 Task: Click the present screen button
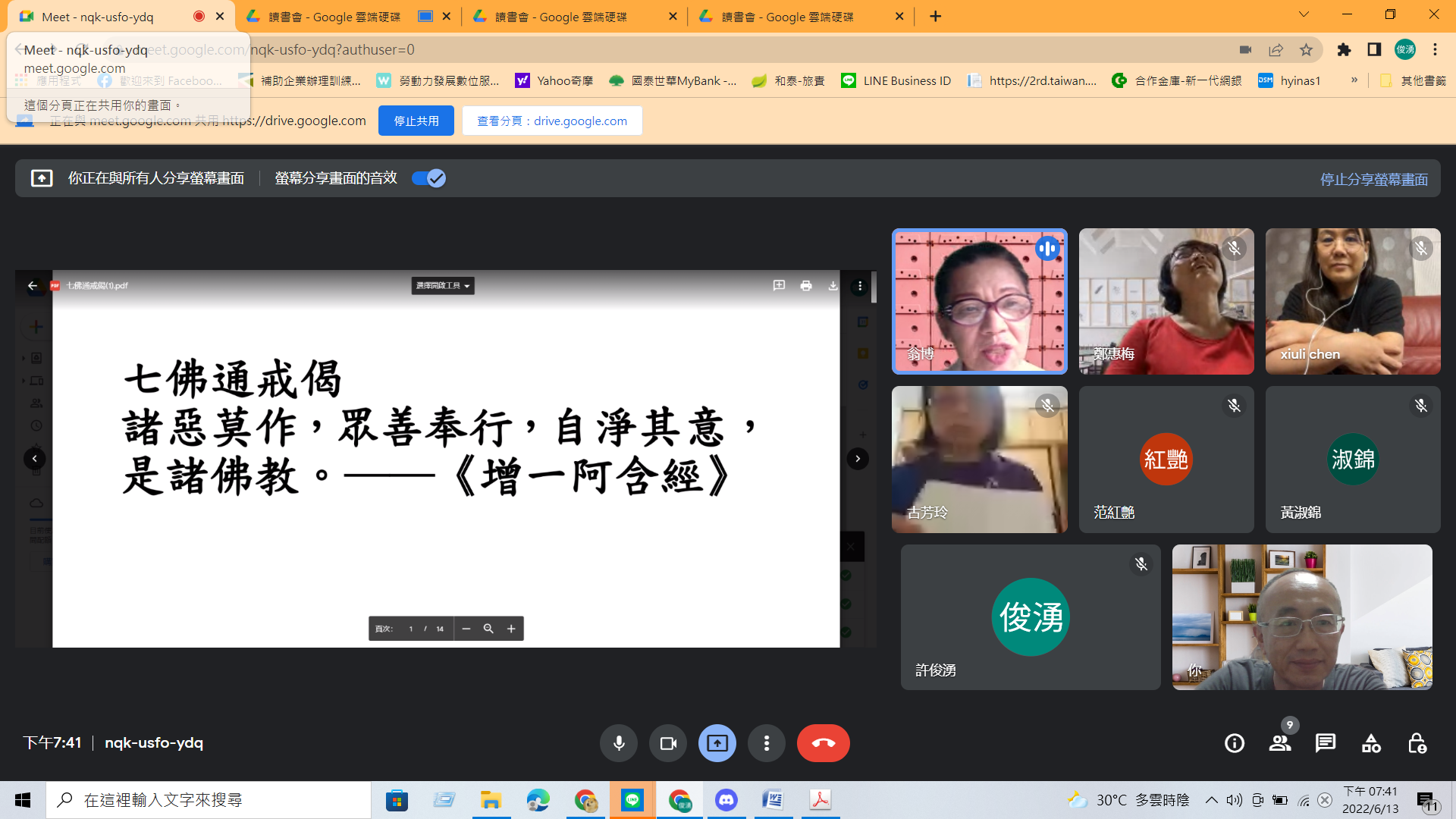pyautogui.click(x=717, y=743)
